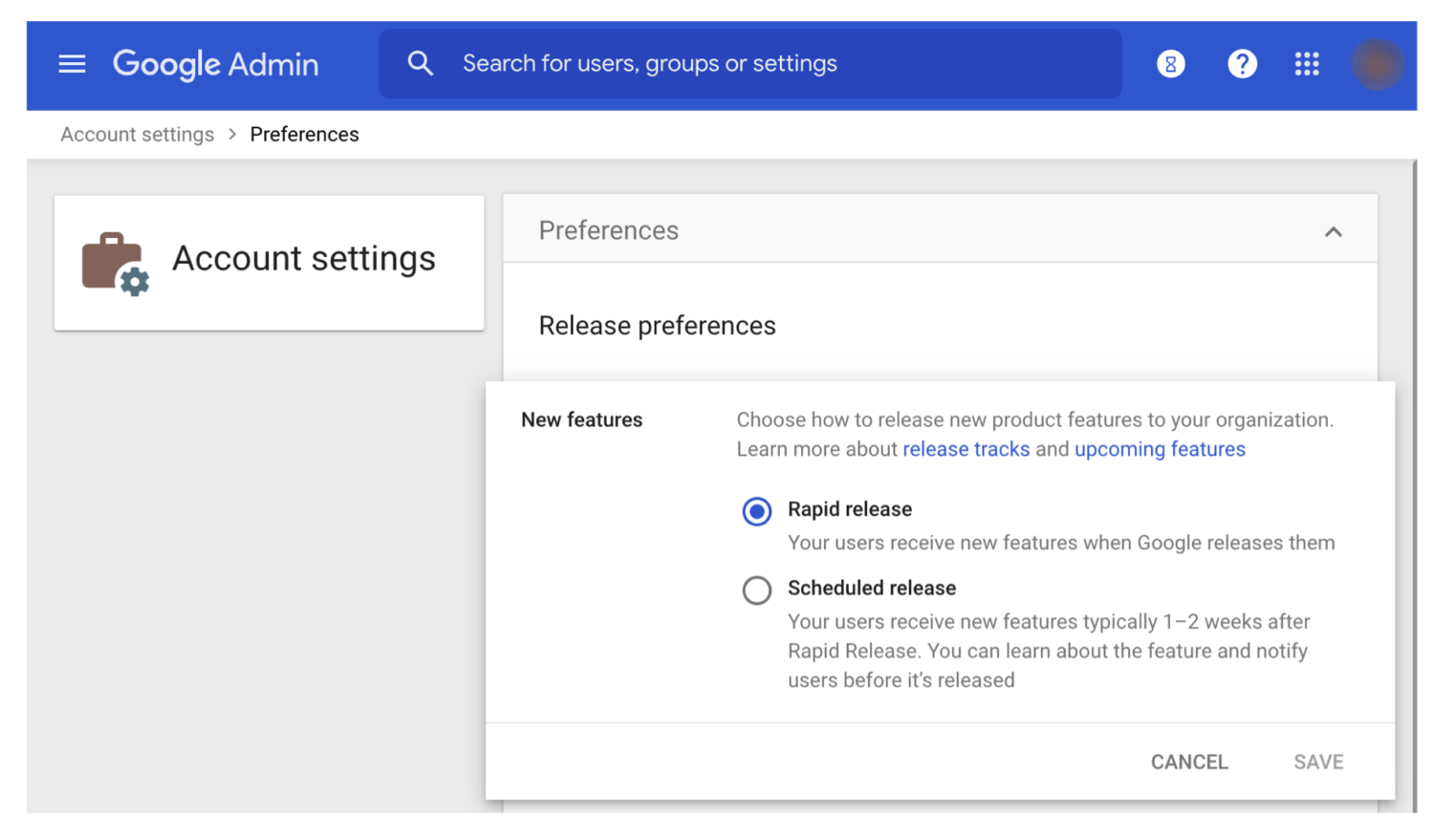Select the Rapid release option

[x=756, y=511]
